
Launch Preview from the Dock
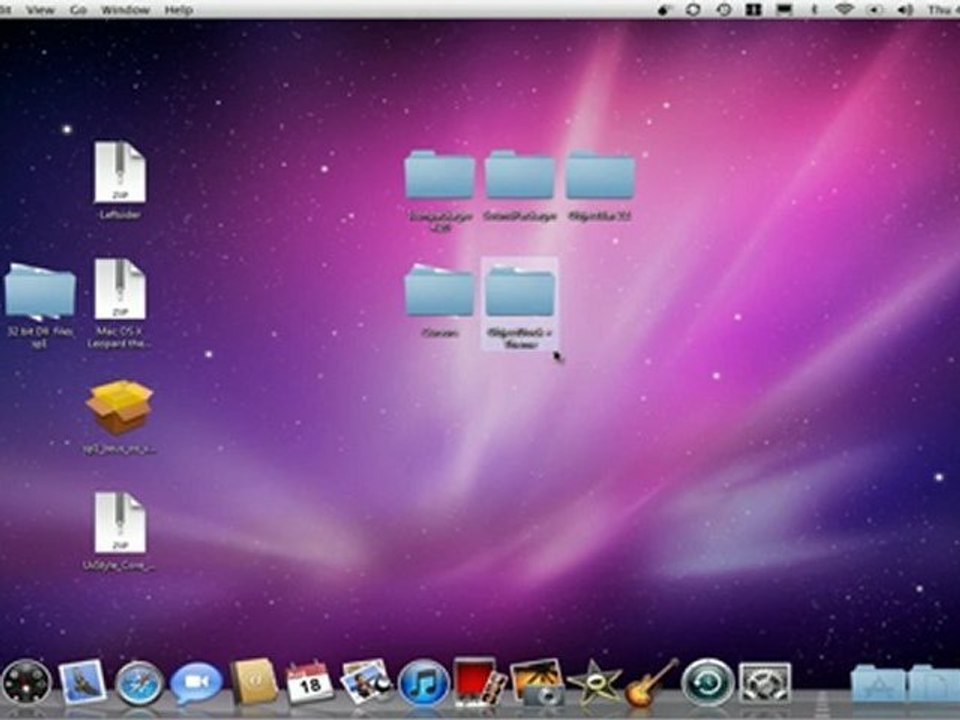(366, 681)
